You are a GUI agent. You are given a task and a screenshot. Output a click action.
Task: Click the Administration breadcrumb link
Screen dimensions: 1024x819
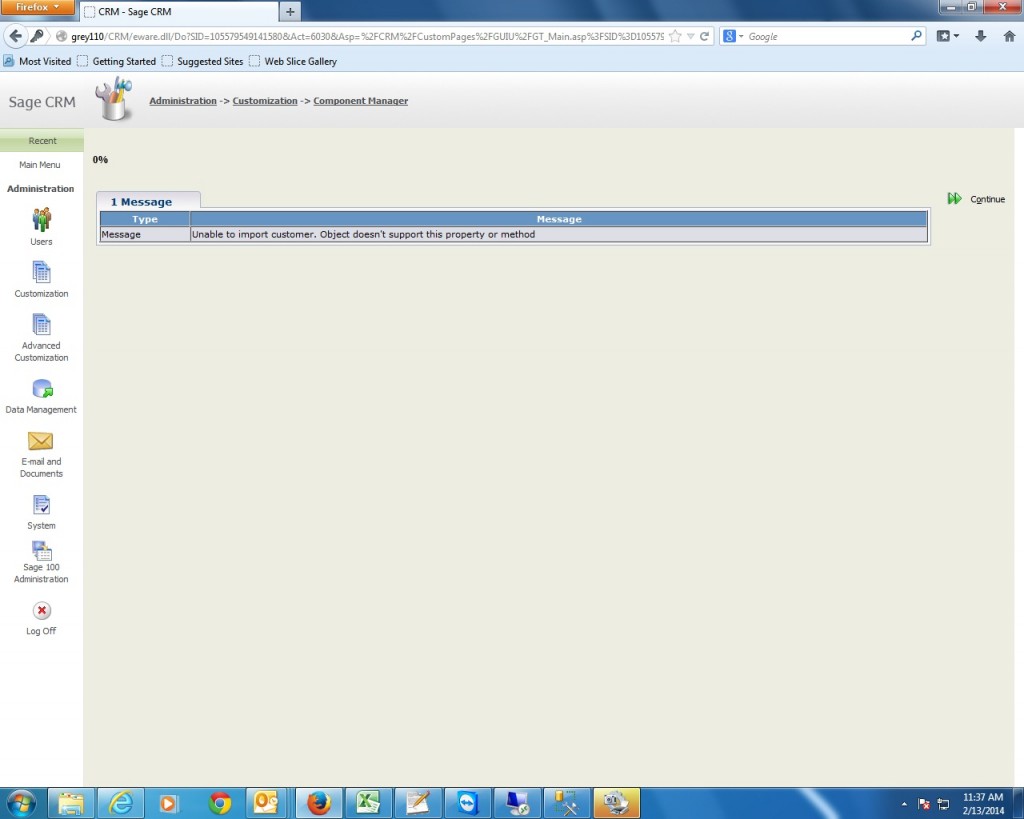[183, 101]
